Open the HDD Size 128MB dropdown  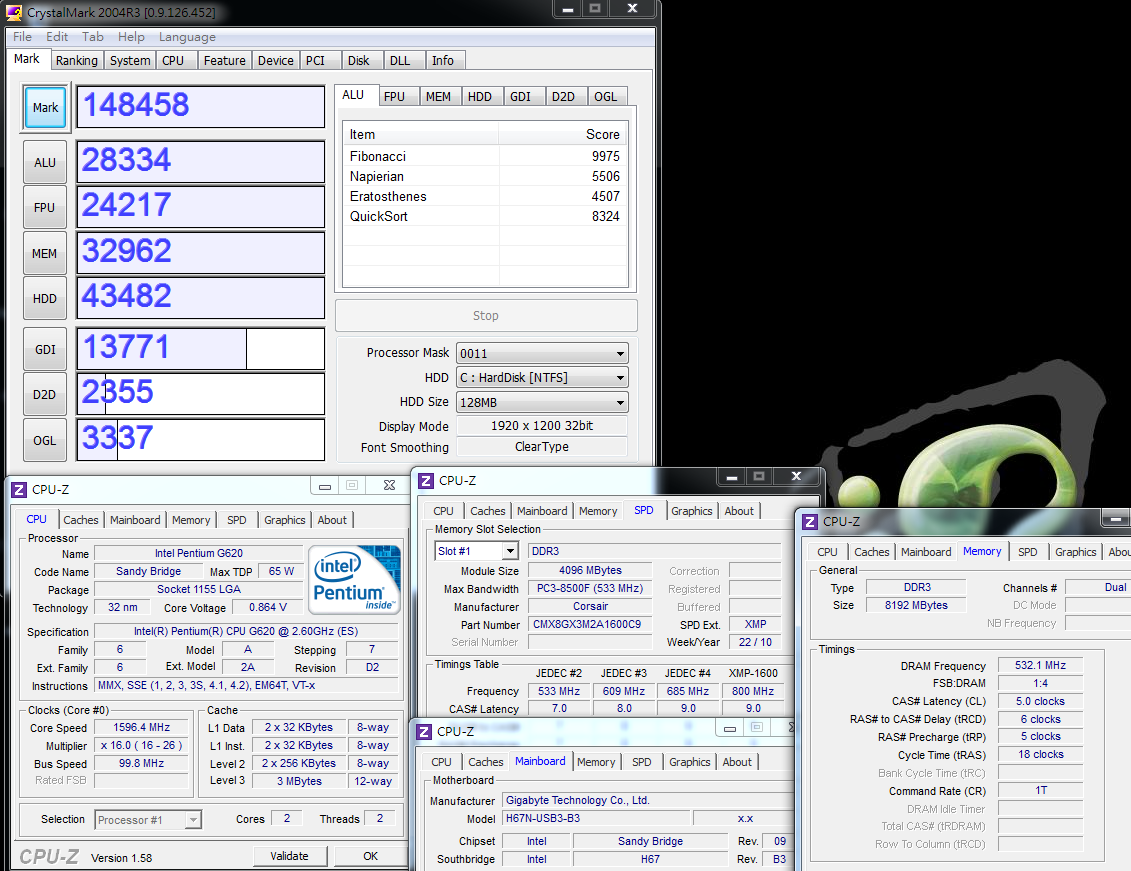point(542,402)
